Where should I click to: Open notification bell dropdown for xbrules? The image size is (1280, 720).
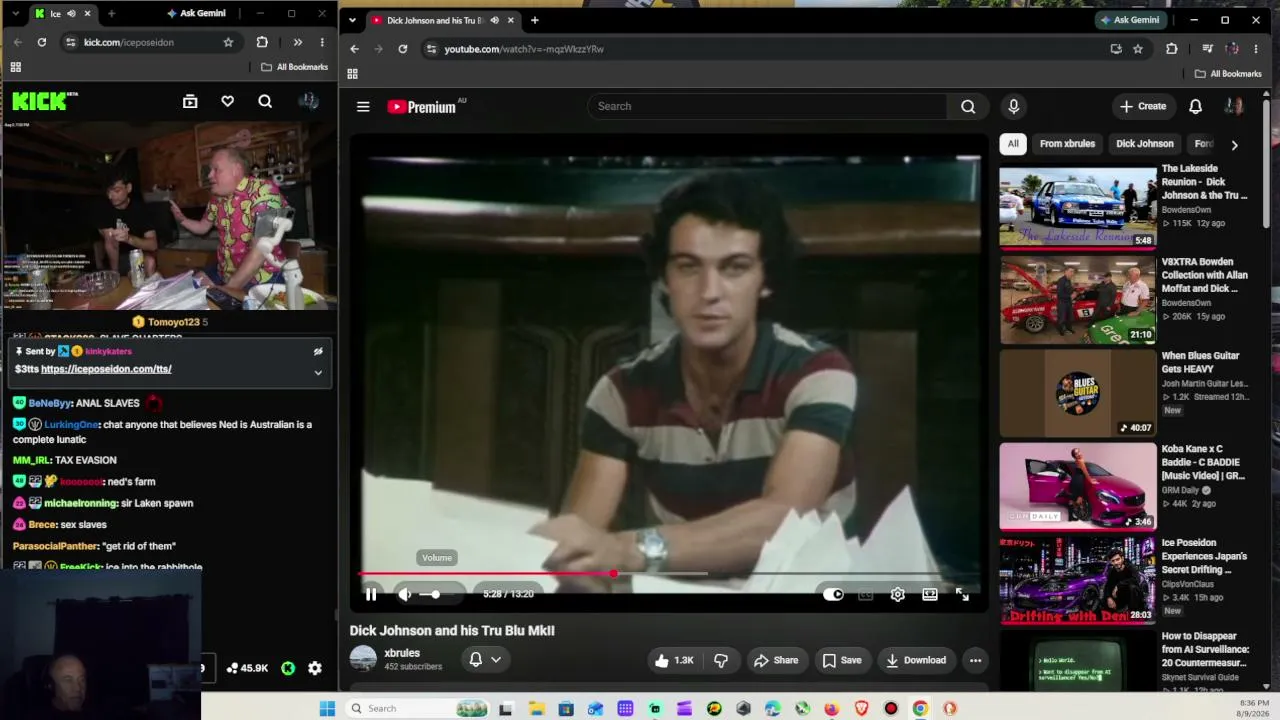(x=485, y=660)
